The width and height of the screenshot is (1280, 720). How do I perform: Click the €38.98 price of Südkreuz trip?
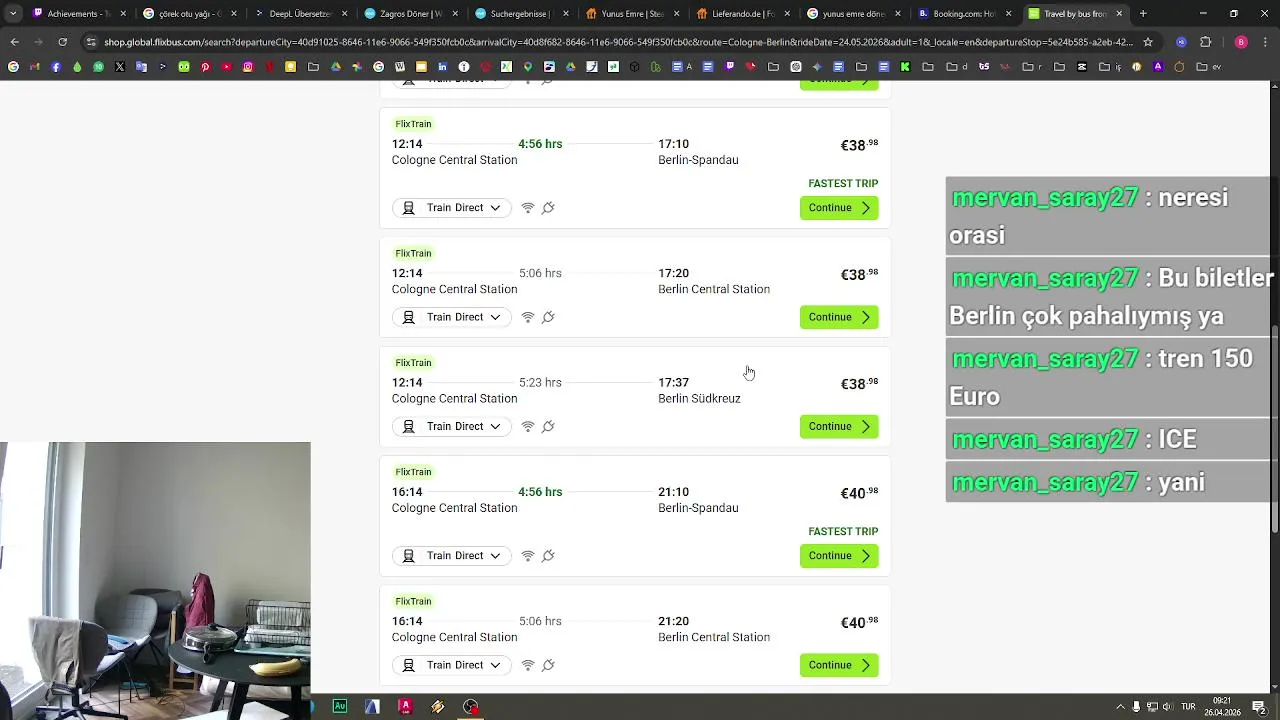859,384
